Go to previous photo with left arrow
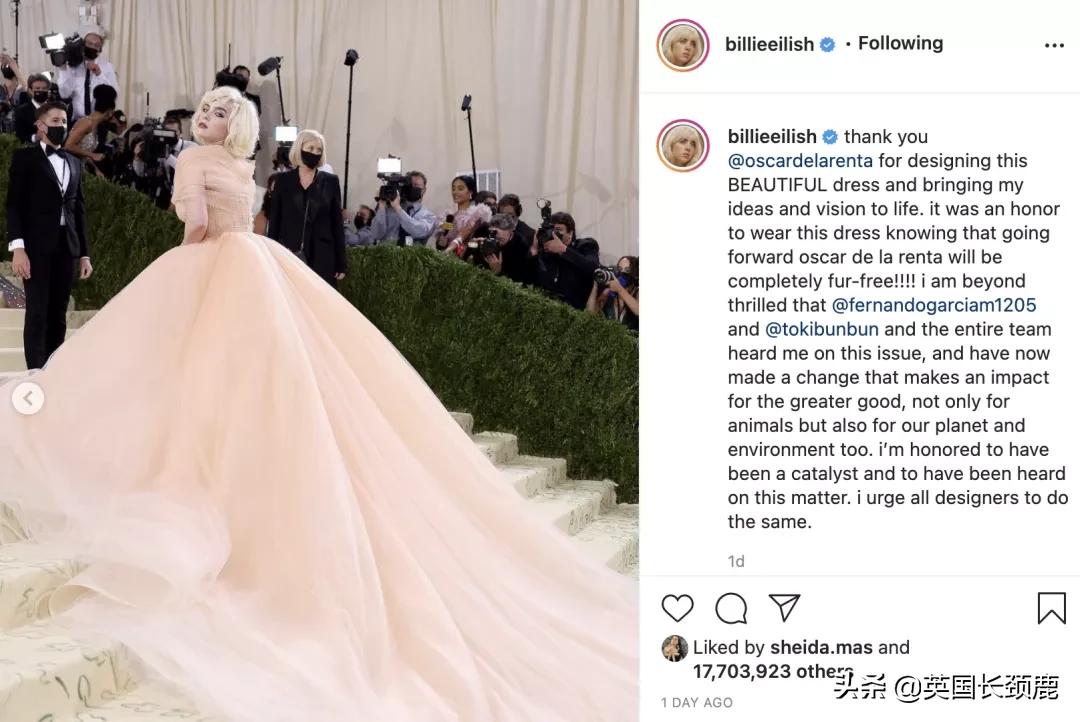The image size is (1080, 722). point(28,398)
